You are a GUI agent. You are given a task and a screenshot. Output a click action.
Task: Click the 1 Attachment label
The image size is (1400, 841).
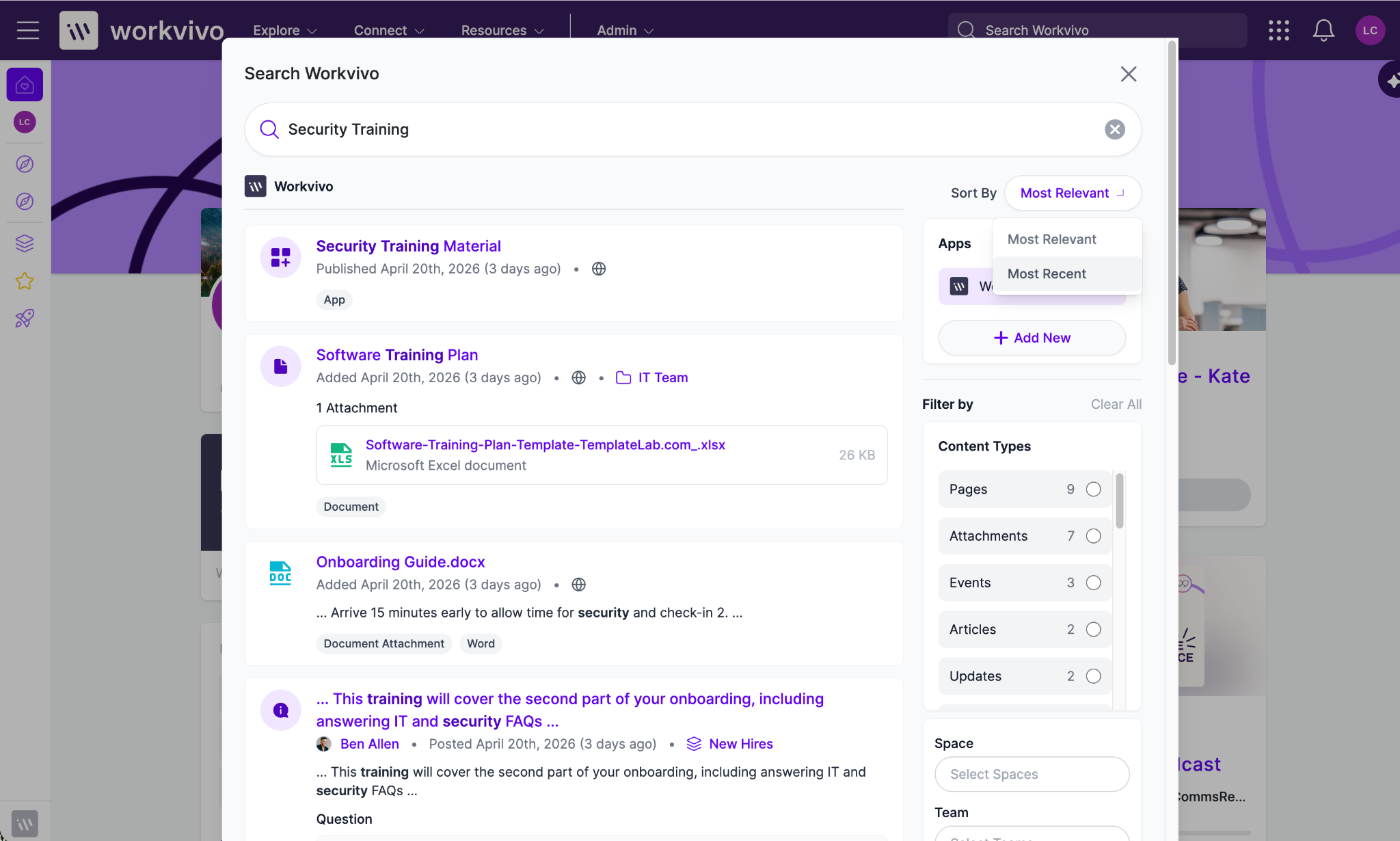click(356, 408)
